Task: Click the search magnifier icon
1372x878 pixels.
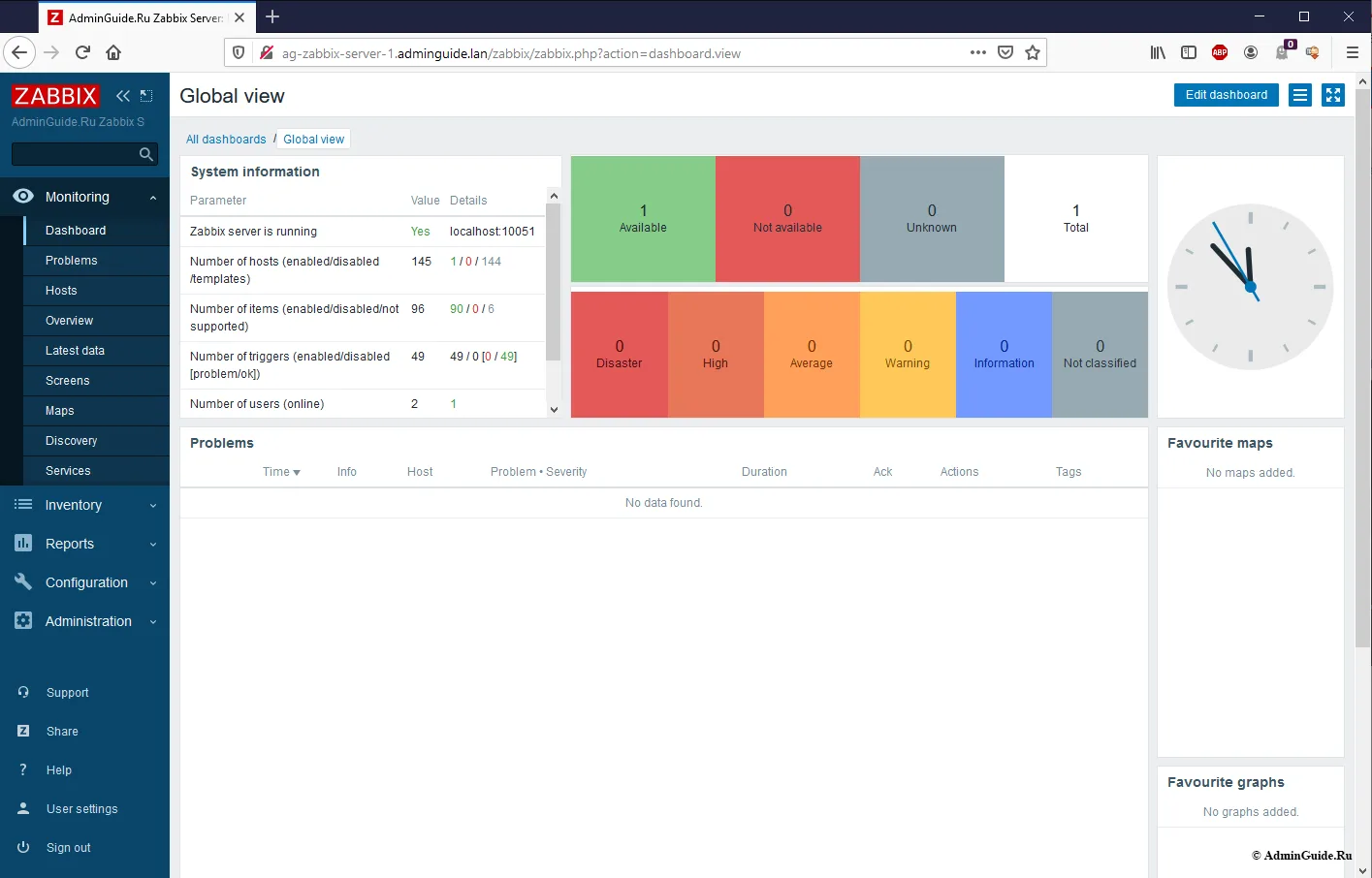Action: coord(146,154)
